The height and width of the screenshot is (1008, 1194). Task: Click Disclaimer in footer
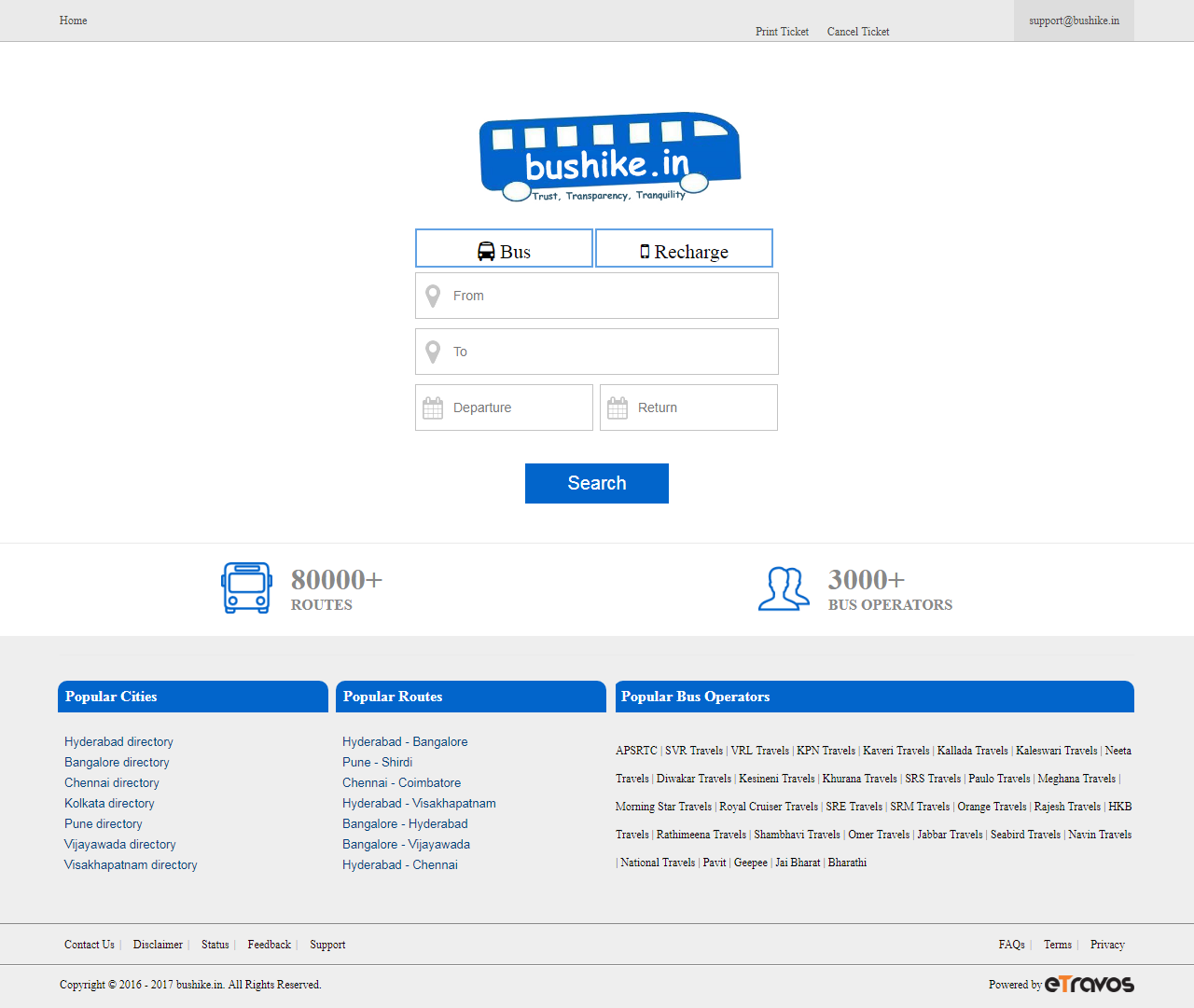(x=158, y=945)
